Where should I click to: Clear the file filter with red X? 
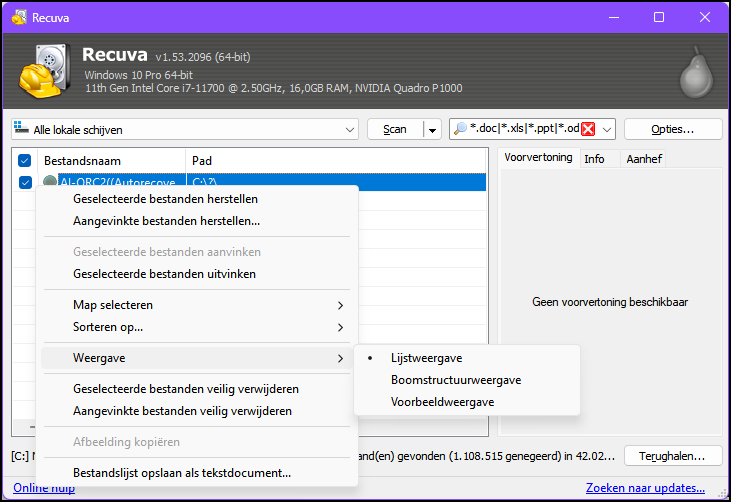click(x=588, y=129)
